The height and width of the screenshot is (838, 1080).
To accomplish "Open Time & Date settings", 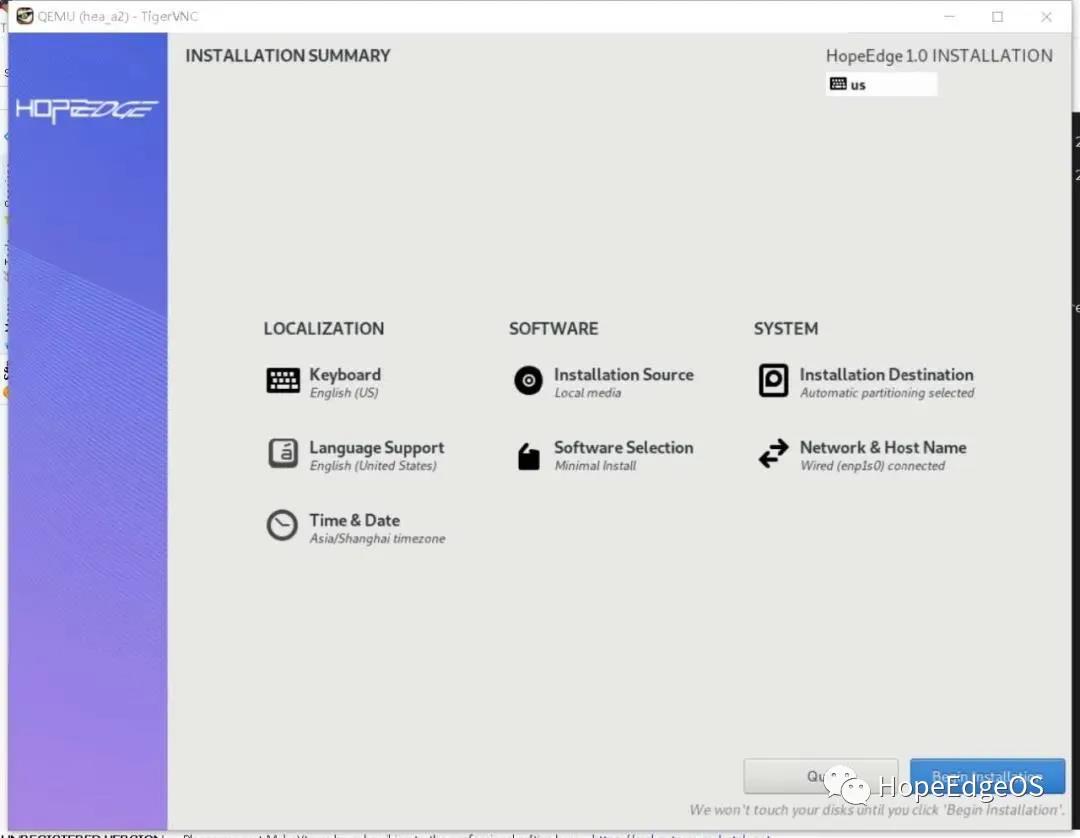I will (x=355, y=521).
